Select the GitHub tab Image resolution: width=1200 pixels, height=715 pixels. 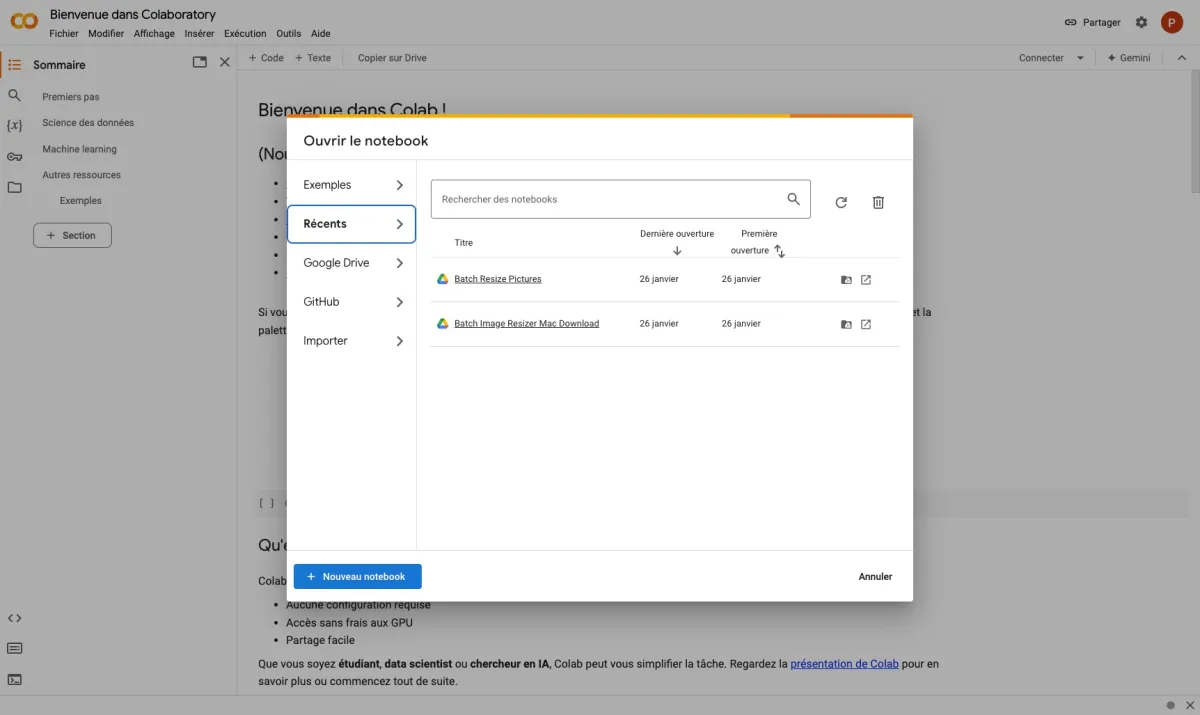(x=351, y=302)
